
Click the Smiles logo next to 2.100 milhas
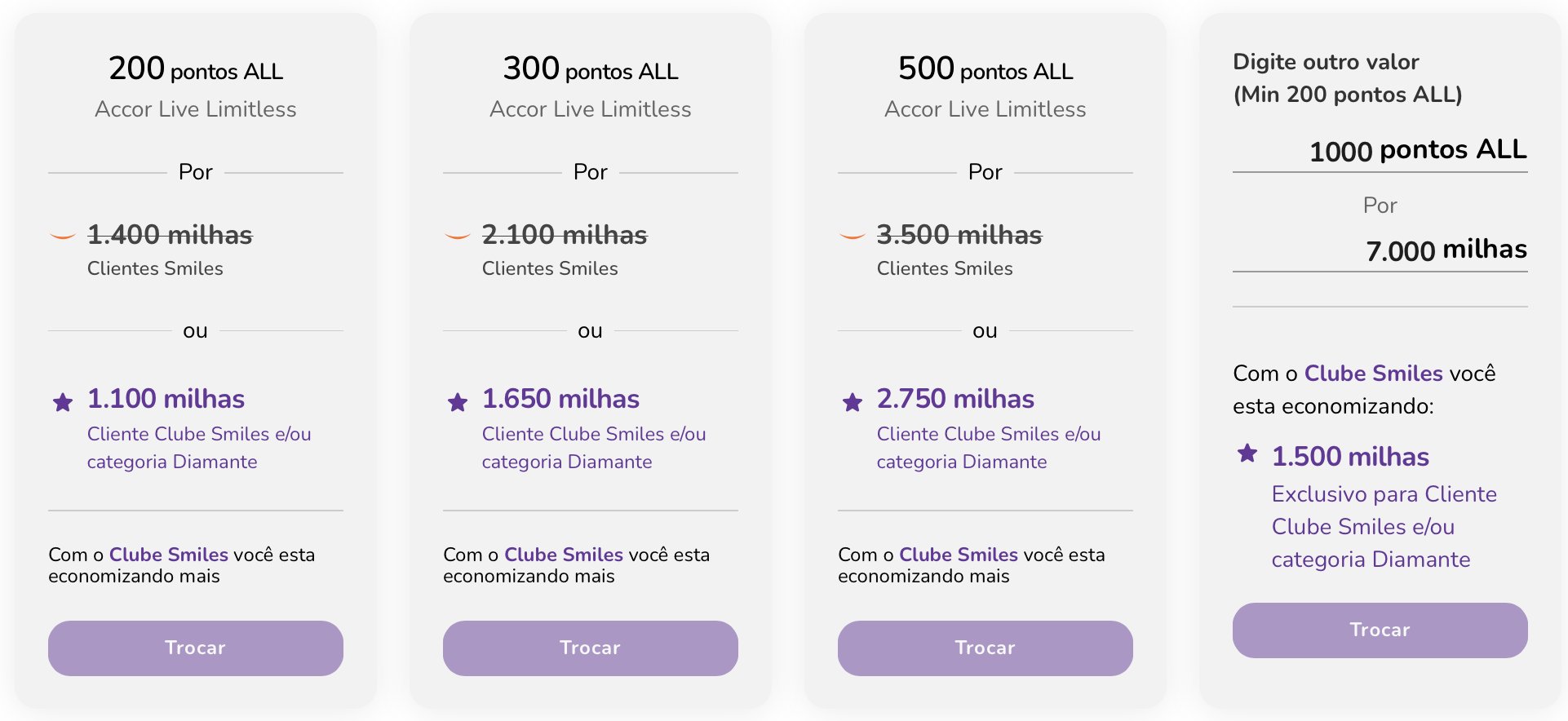point(458,236)
